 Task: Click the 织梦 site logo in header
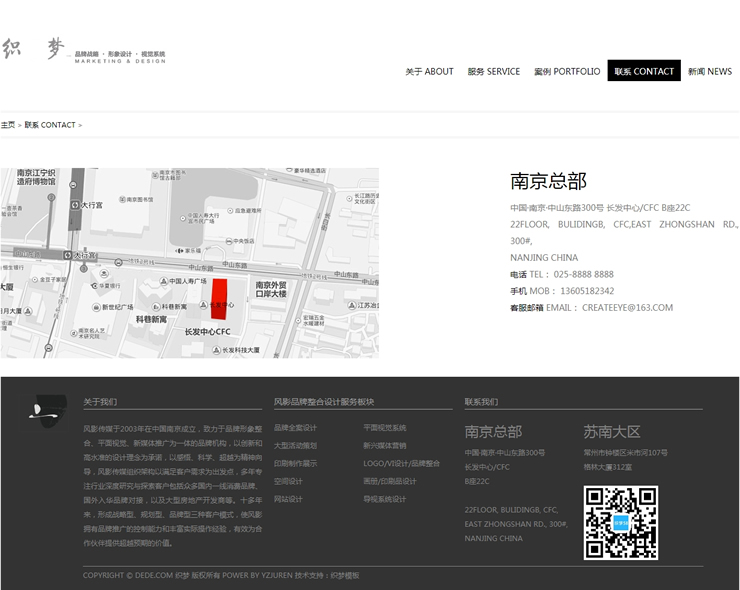click(x=84, y=51)
